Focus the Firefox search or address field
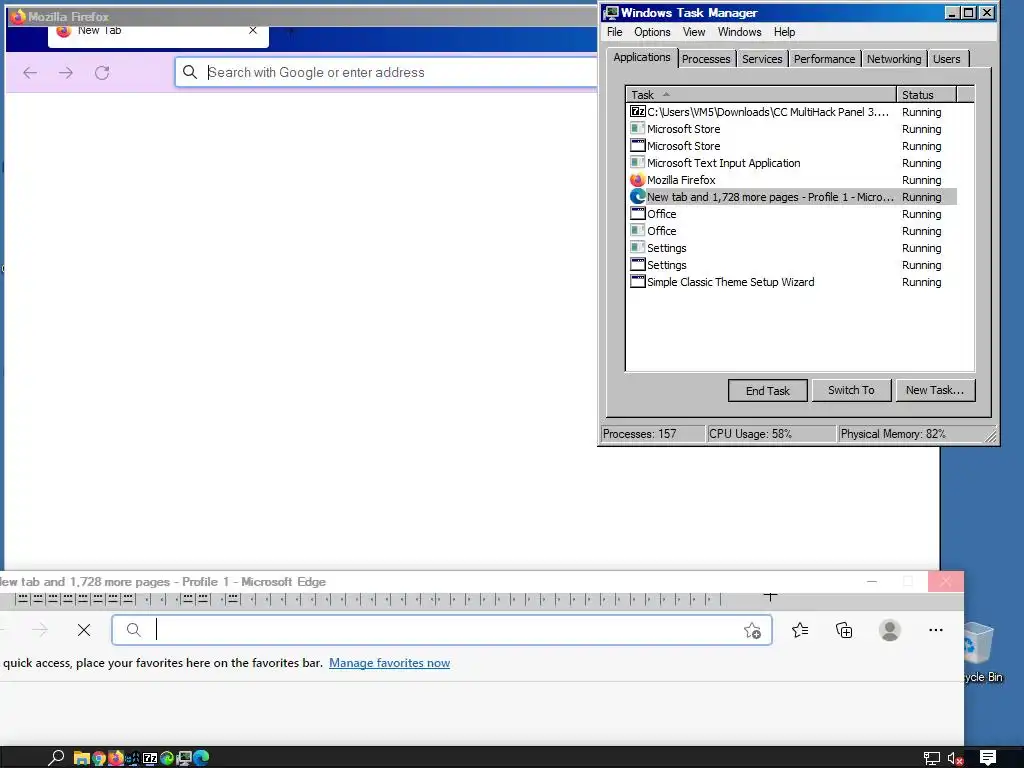 [385, 72]
